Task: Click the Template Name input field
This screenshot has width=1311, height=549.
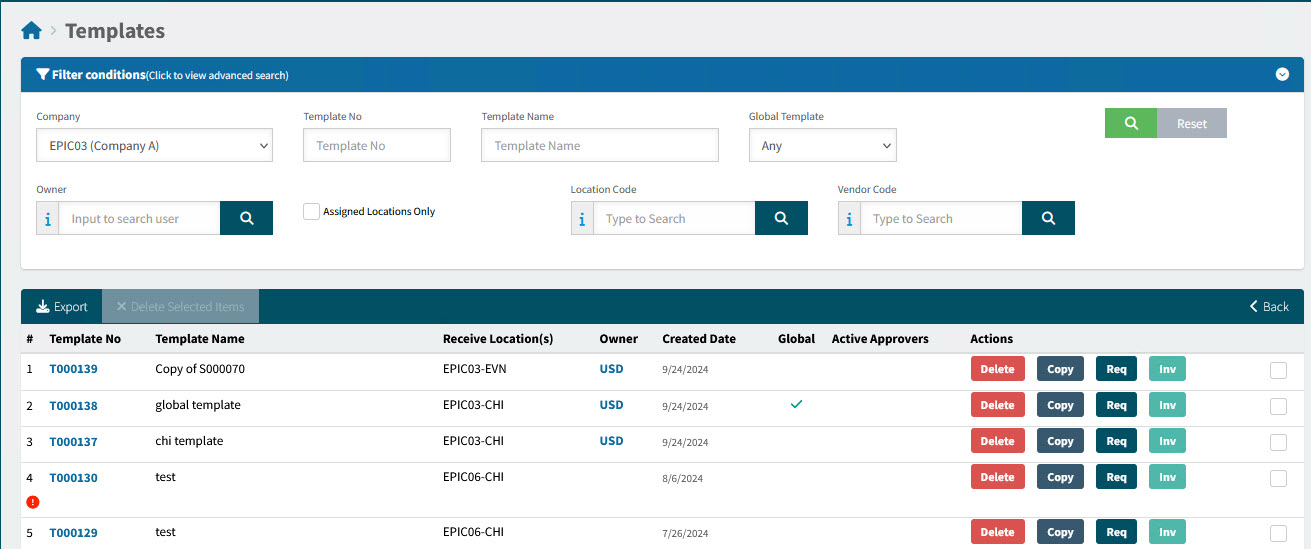Action: tap(599, 146)
